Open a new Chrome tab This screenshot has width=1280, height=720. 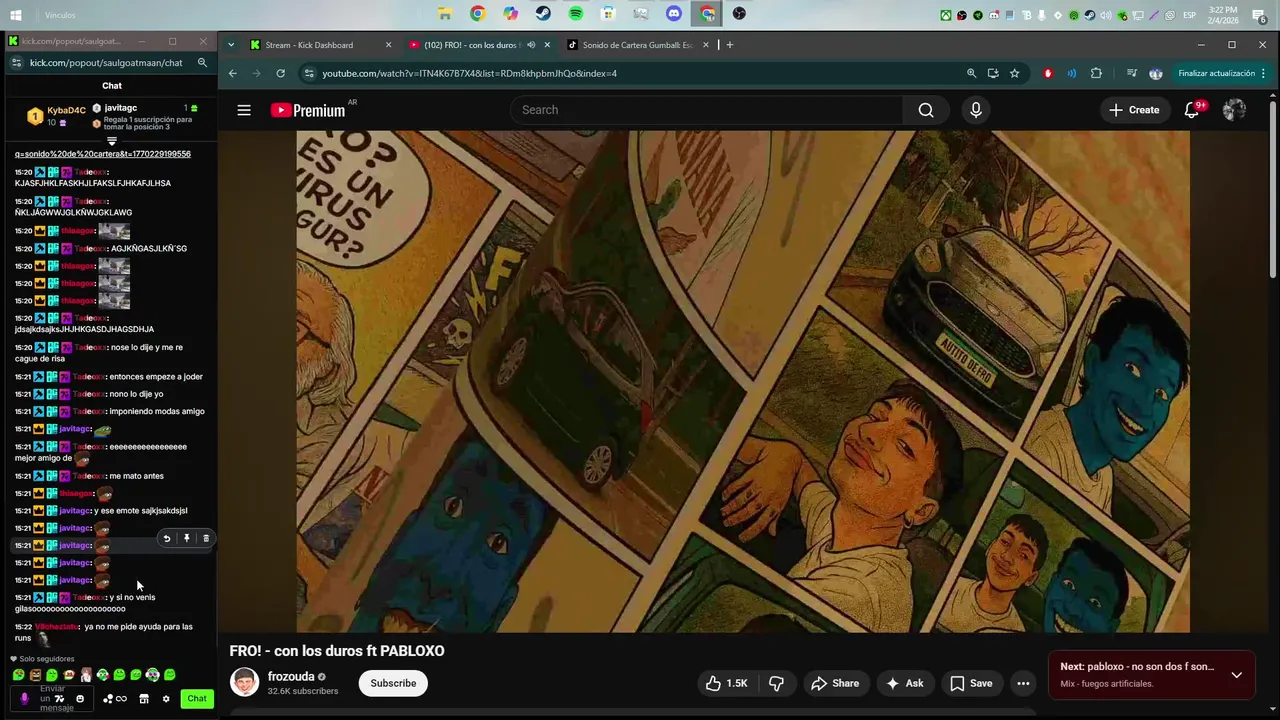pos(730,45)
